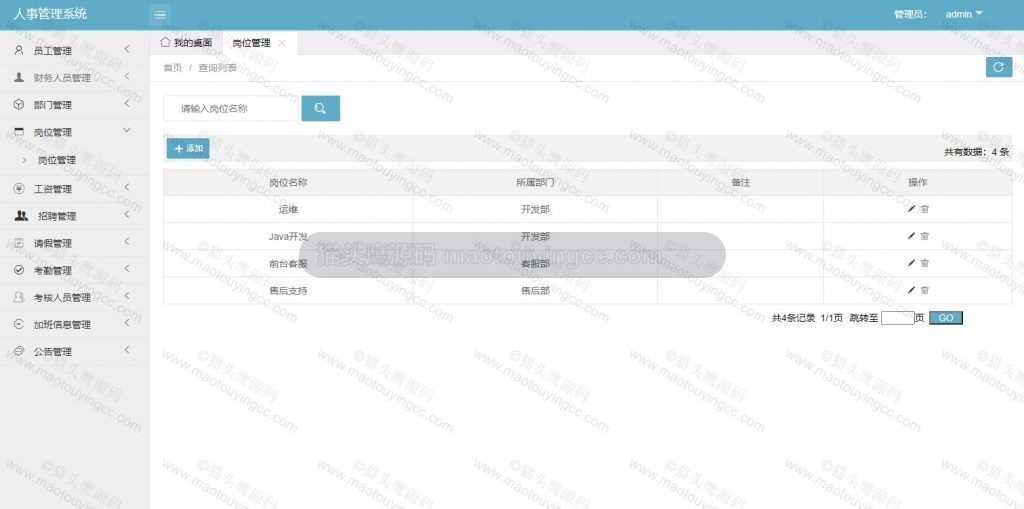Click the 岗位名称 column header
The height and width of the screenshot is (509, 1024).
click(288, 183)
